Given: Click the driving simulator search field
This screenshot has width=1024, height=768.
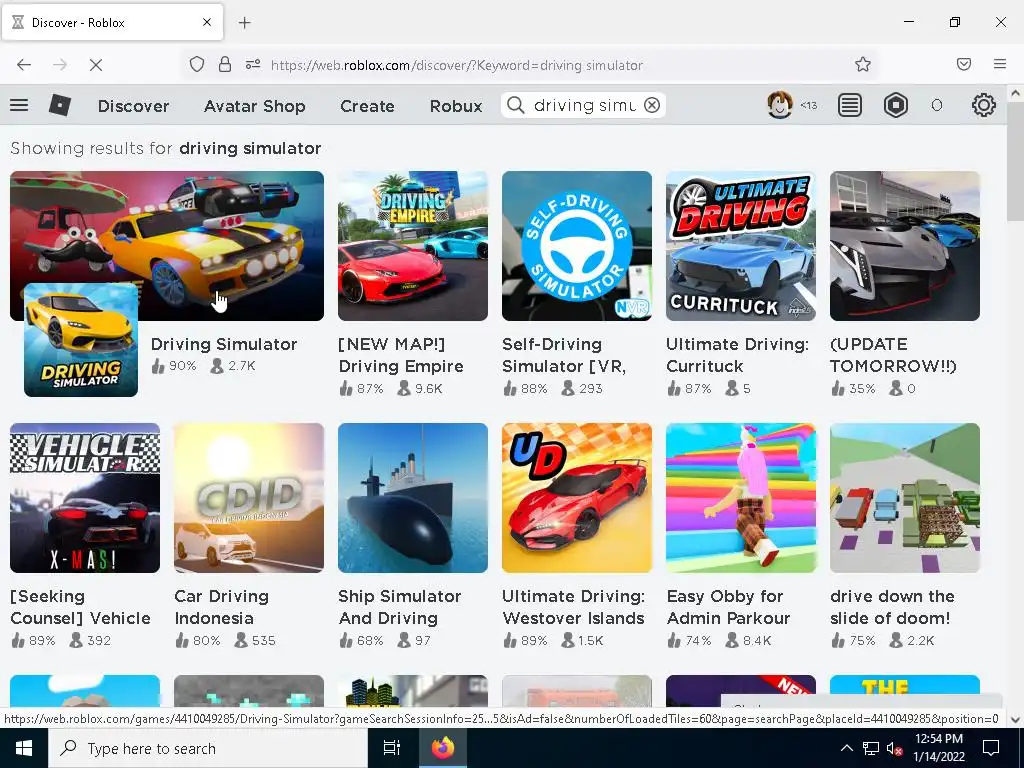Looking at the screenshot, I should 584,105.
